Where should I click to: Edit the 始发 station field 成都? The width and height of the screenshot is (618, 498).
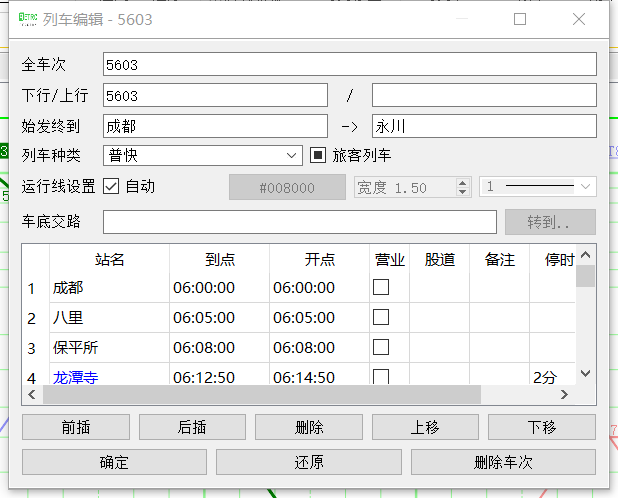click(x=215, y=126)
